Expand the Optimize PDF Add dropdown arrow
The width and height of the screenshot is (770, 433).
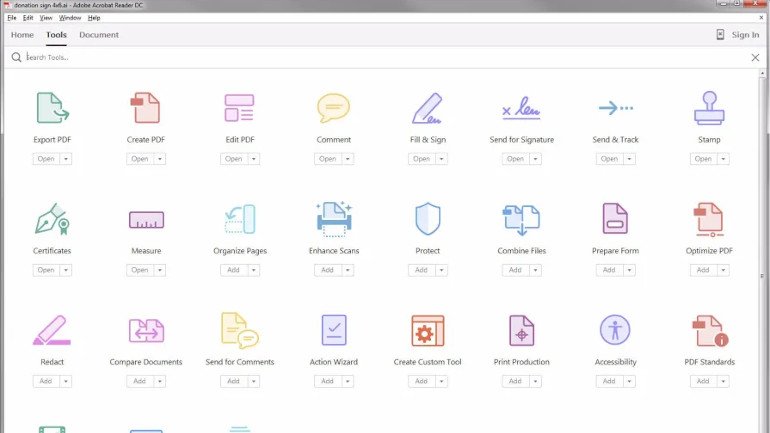(724, 270)
